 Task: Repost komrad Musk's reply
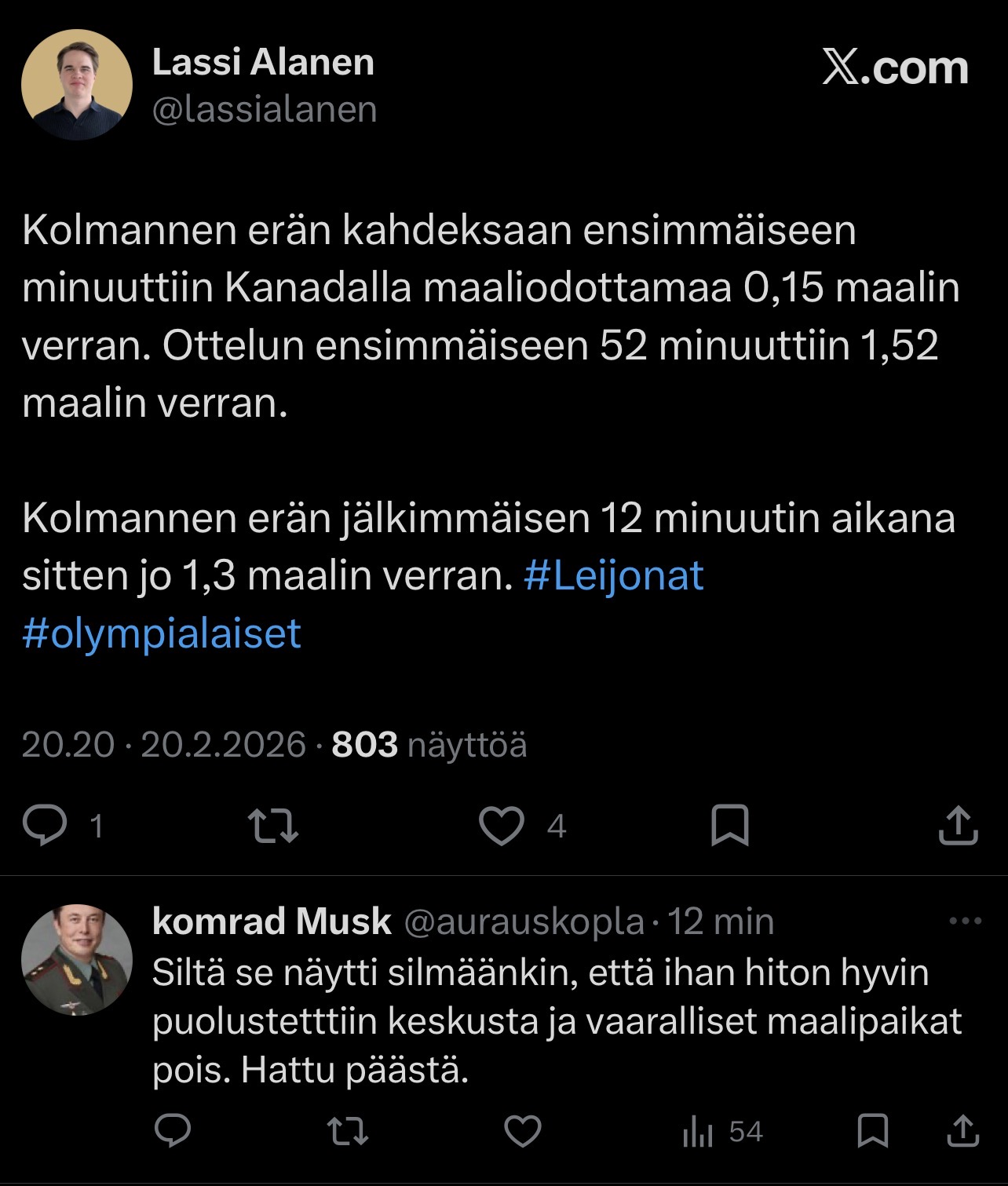[x=347, y=1131]
